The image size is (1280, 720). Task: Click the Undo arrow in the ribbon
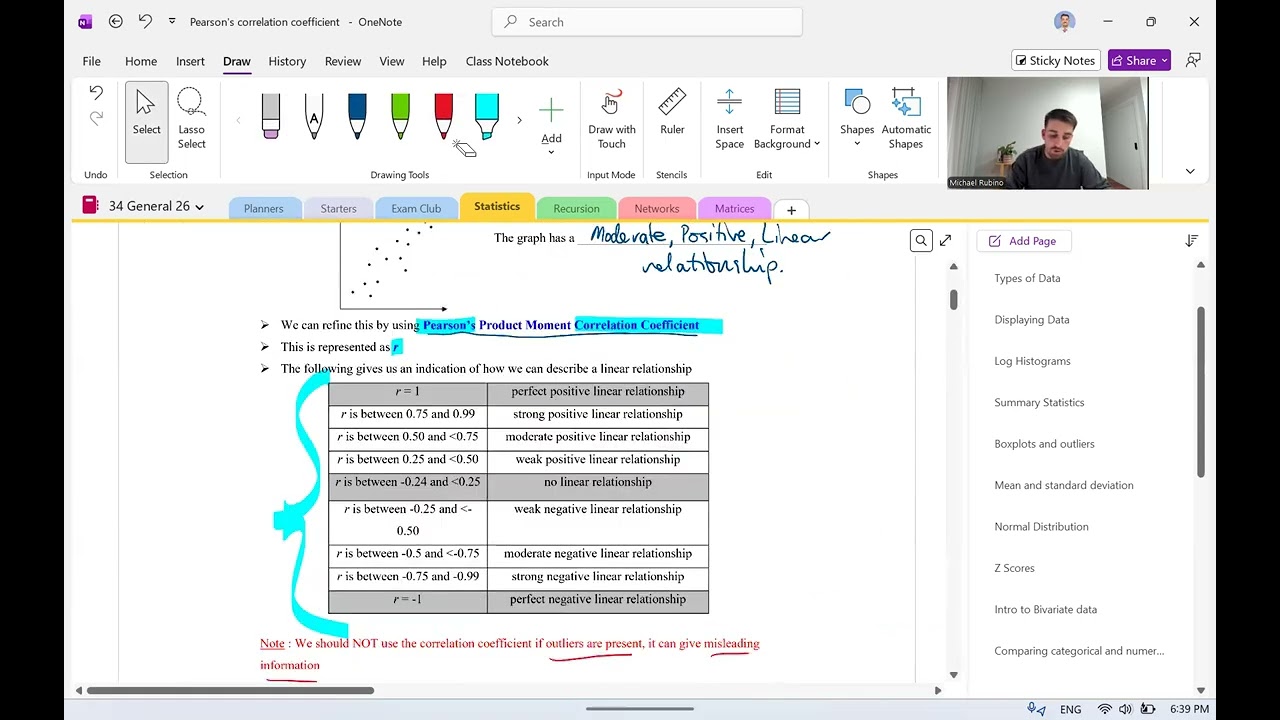(96, 93)
